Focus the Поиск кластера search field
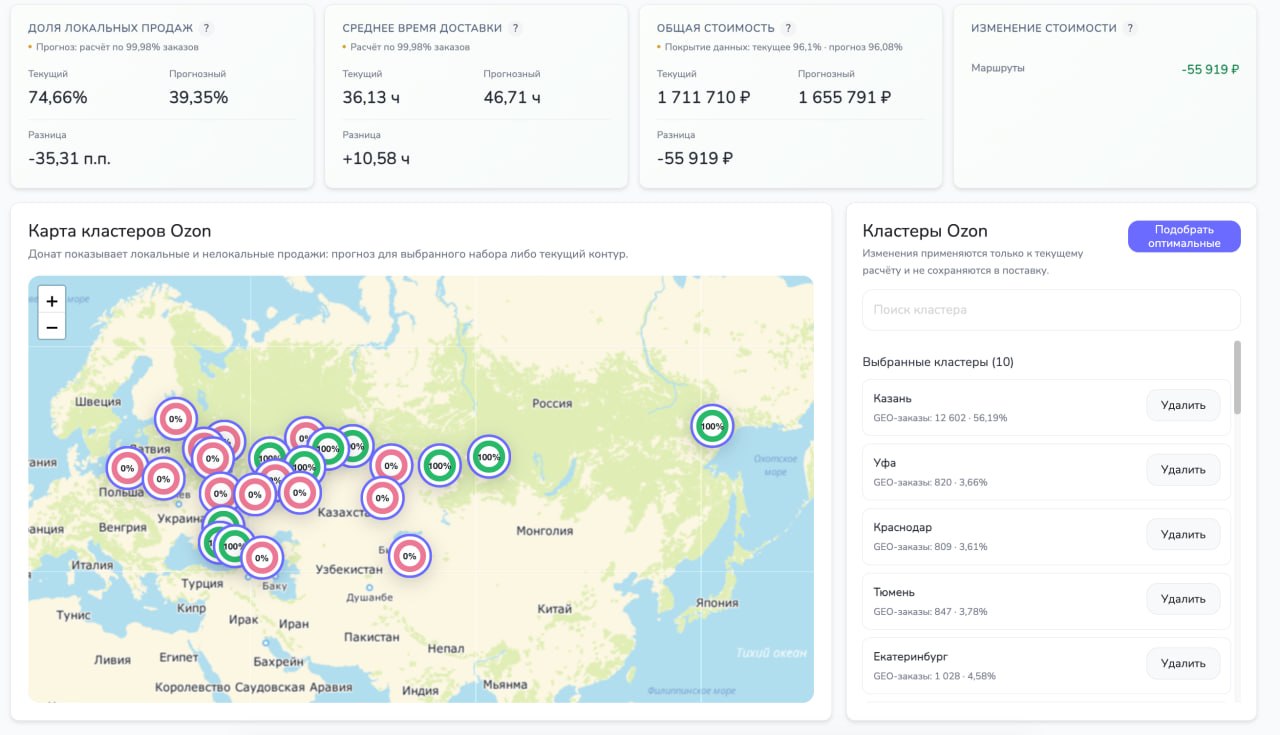The width and height of the screenshot is (1280, 735). (x=1051, y=310)
